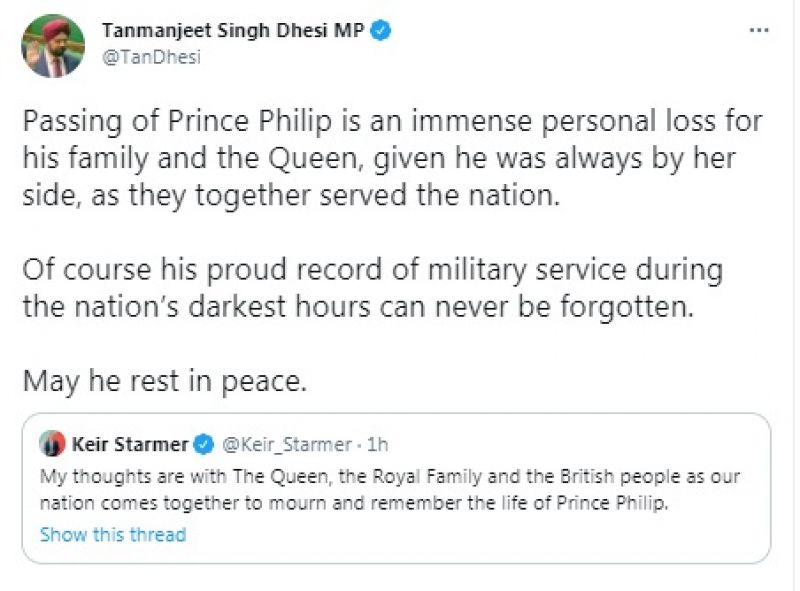Click the paragraph starting "Passing of Prince Philip"

pyautogui.click(x=392, y=159)
